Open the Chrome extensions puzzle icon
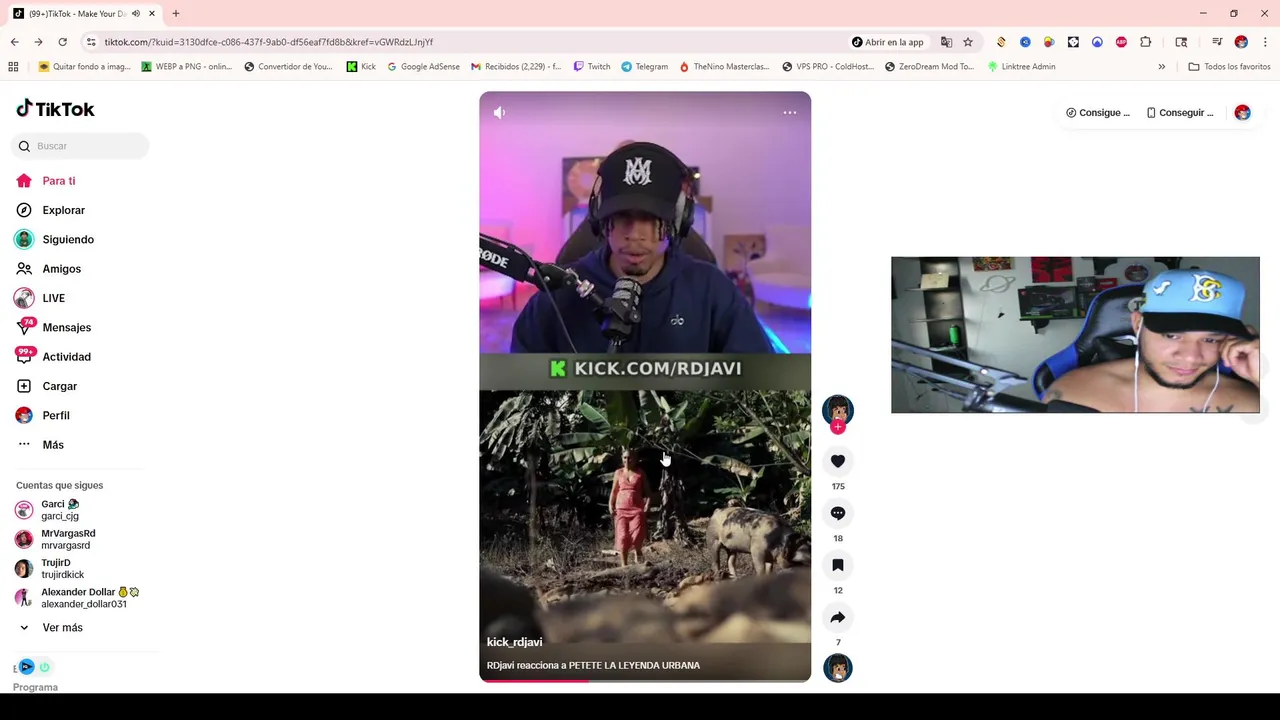This screenshot has height=720, width=1280. (1146, 42)
